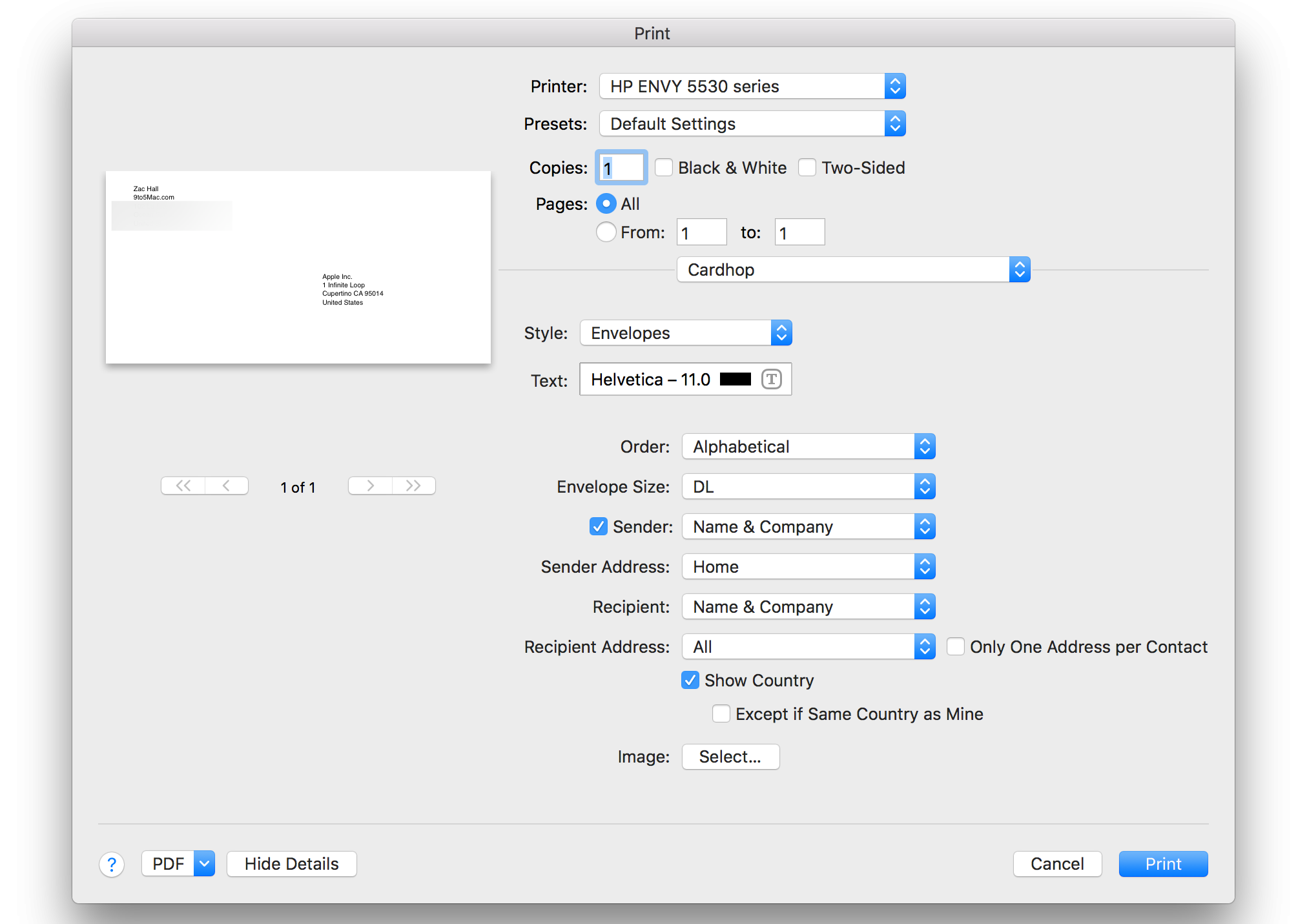Go to the next preview page
The height and width of the screenshot is (924, 1307).
370,486
